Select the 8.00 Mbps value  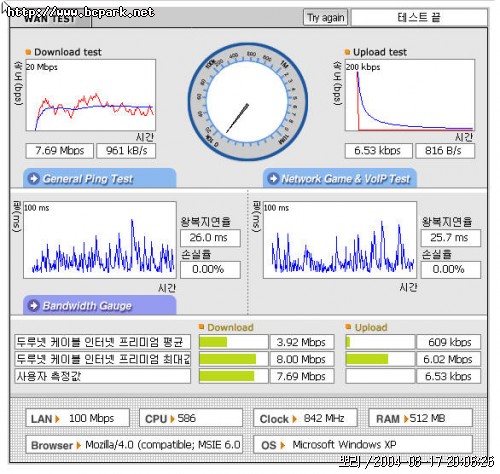coord(302,359)
